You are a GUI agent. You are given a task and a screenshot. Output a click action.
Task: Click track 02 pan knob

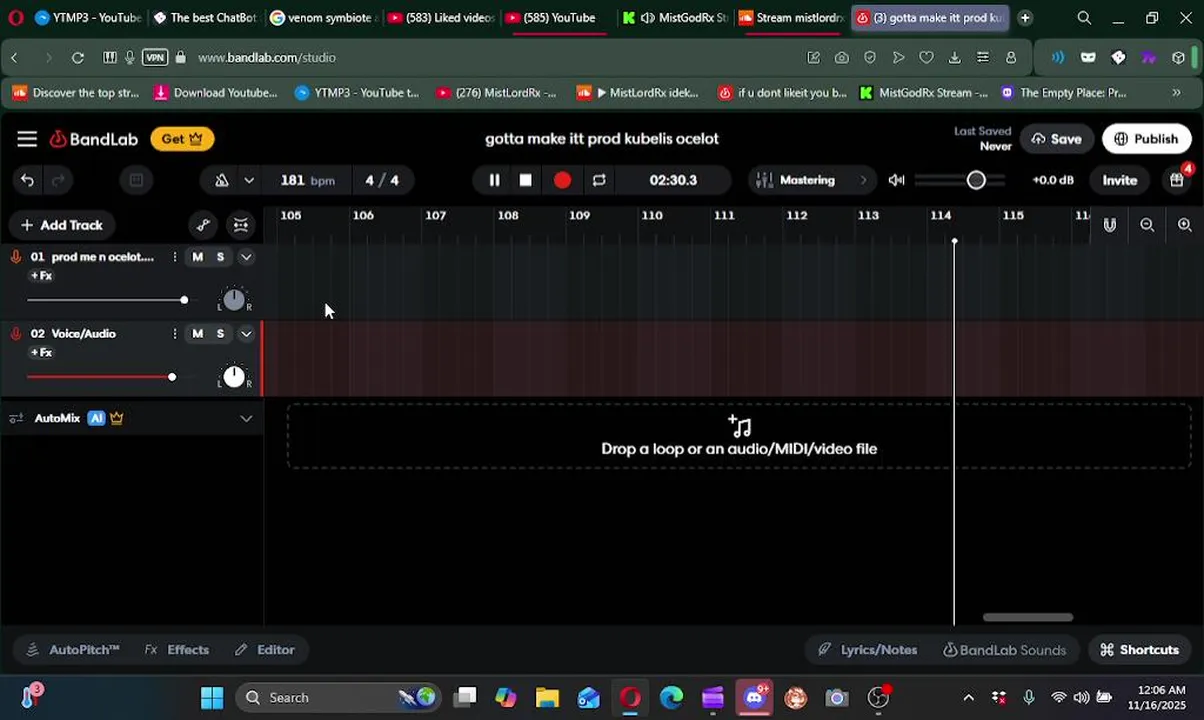coord(234,376)
